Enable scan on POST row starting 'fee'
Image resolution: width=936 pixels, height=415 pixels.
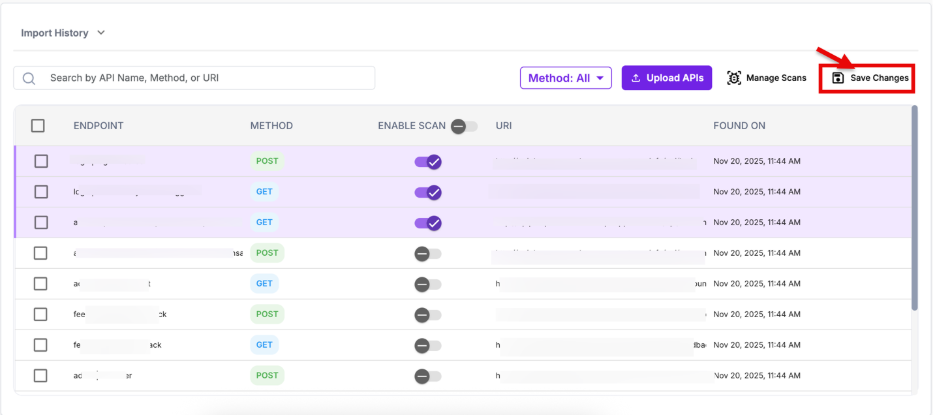[x=428, y=315]
